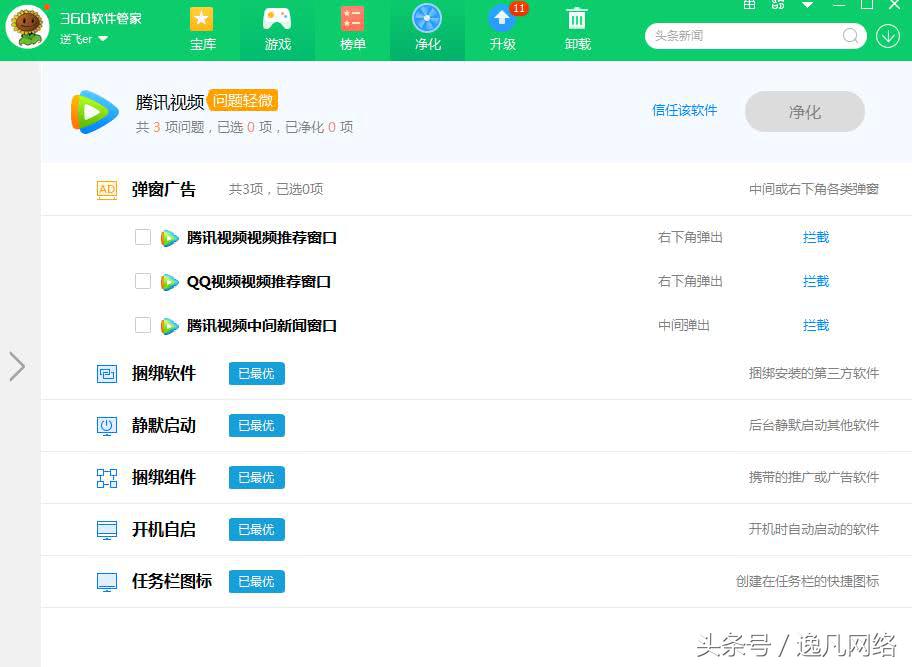Click 拦截 for 腾讯视频中间新闻窗口
Screen dimensions: 912x667
click(816, 325)
